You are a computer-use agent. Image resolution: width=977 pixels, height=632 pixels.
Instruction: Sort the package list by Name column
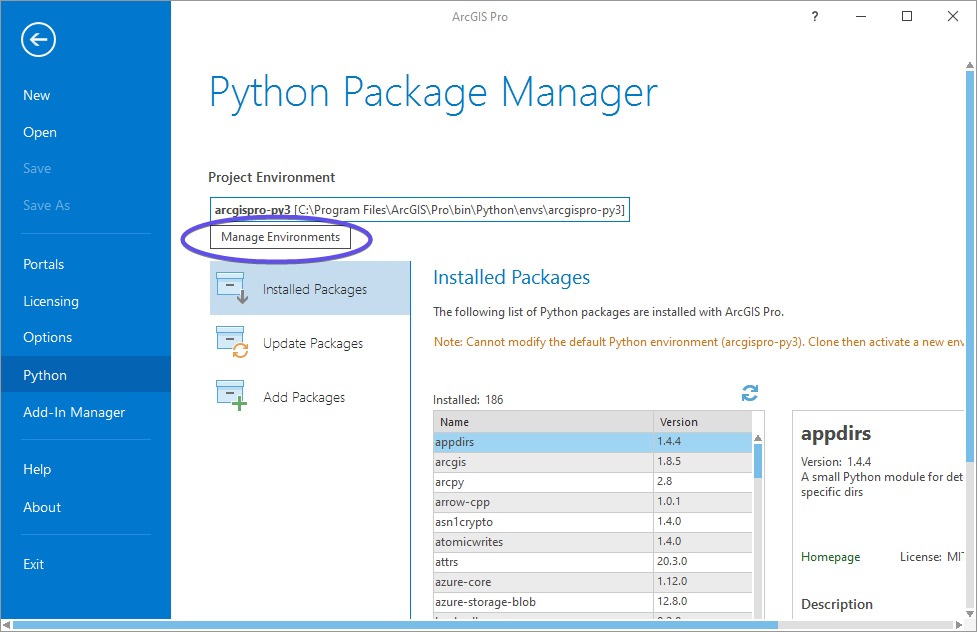point(543,422)
